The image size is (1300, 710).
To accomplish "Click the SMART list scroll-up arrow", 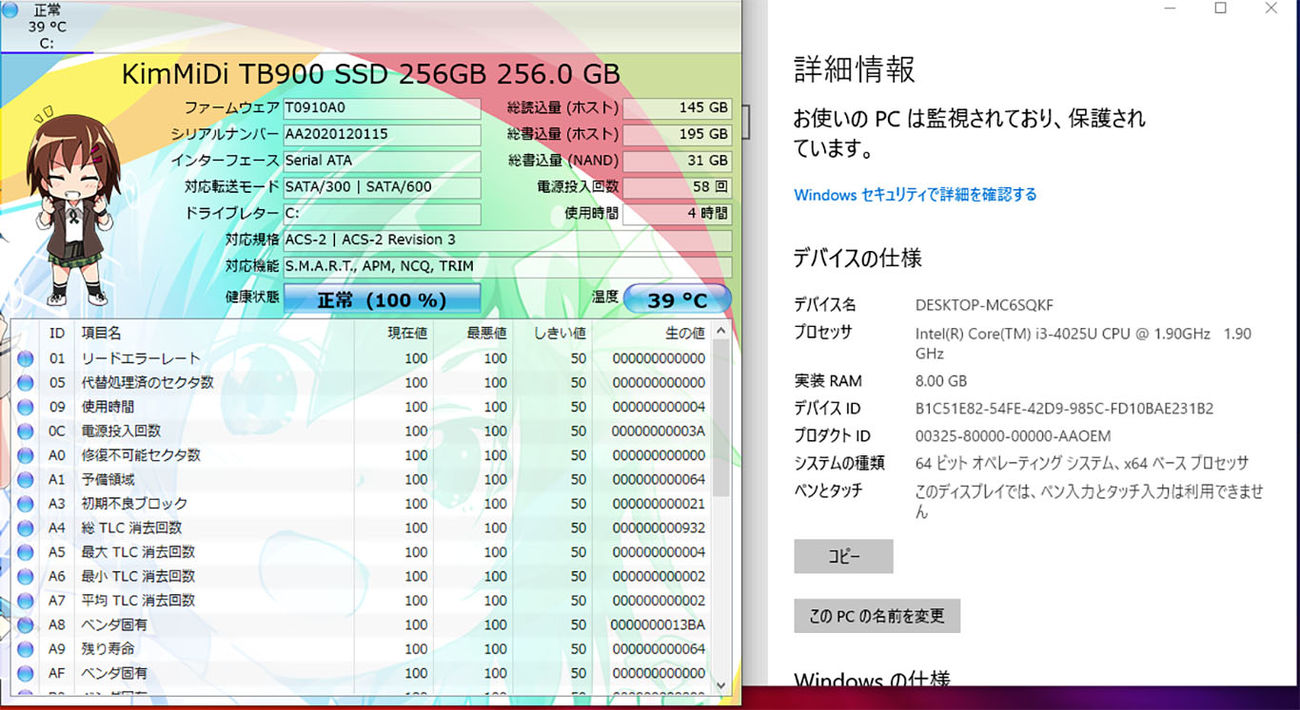I will click(x=722, y=332).
